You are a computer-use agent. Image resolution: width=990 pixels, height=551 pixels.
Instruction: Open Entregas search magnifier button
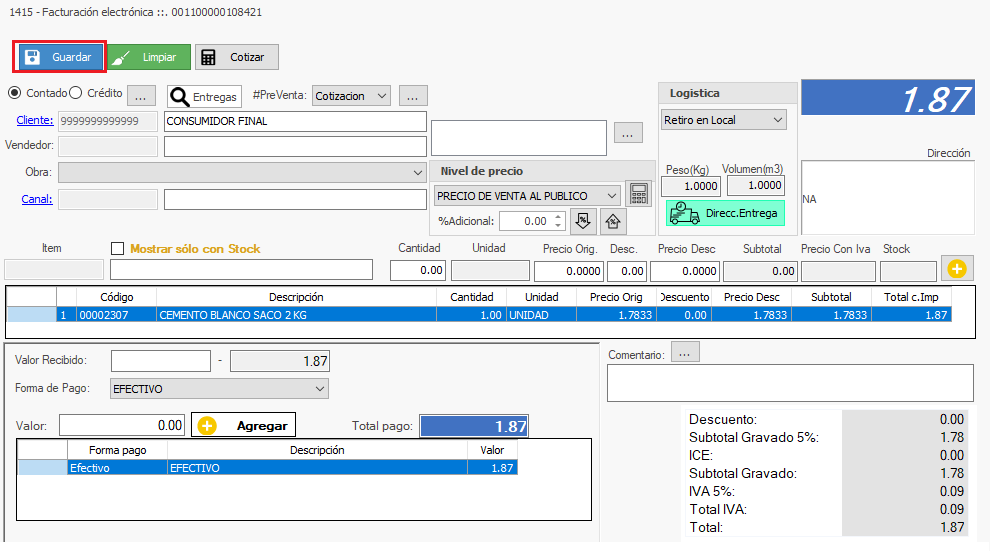pyautogui.click(x=204, y=96)
